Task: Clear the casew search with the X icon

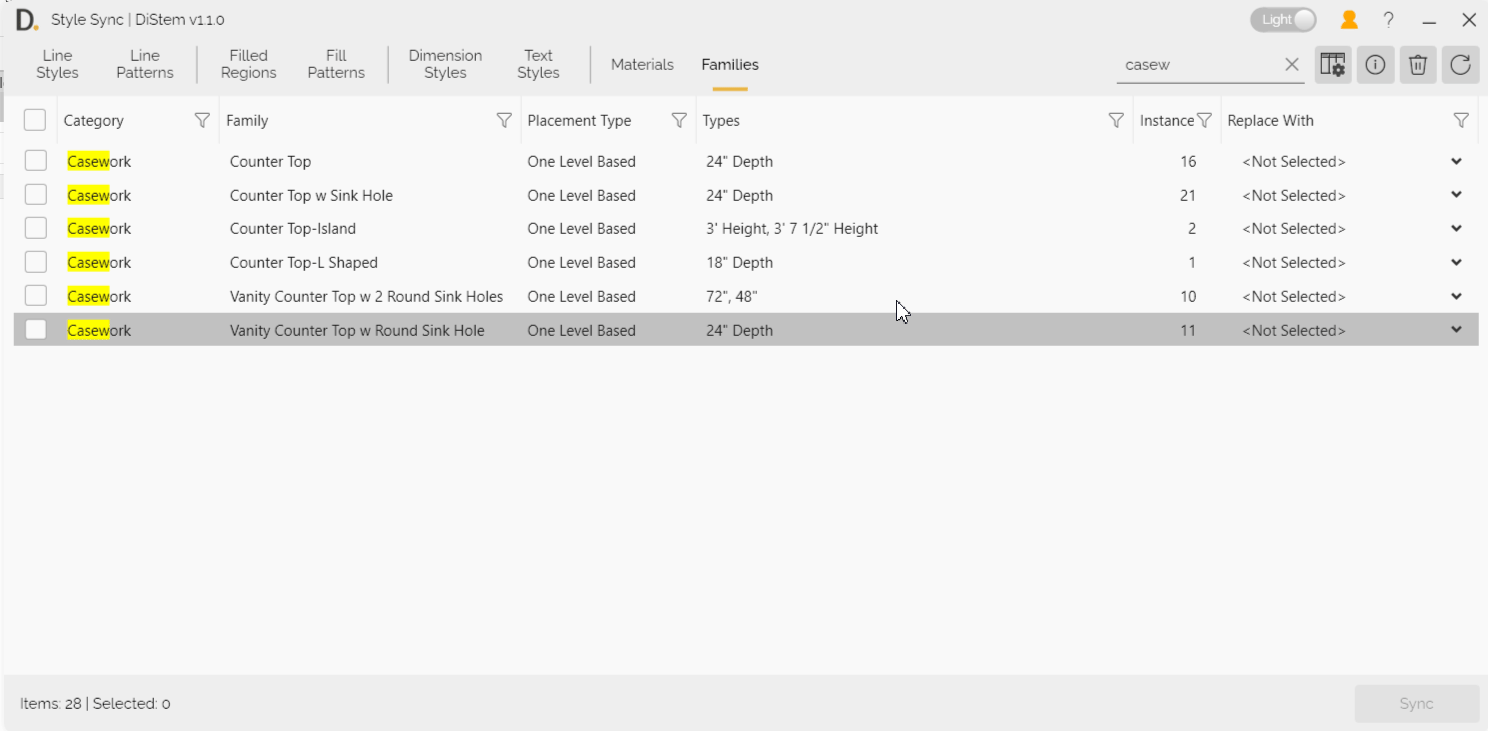Action: coord(1291,64)
